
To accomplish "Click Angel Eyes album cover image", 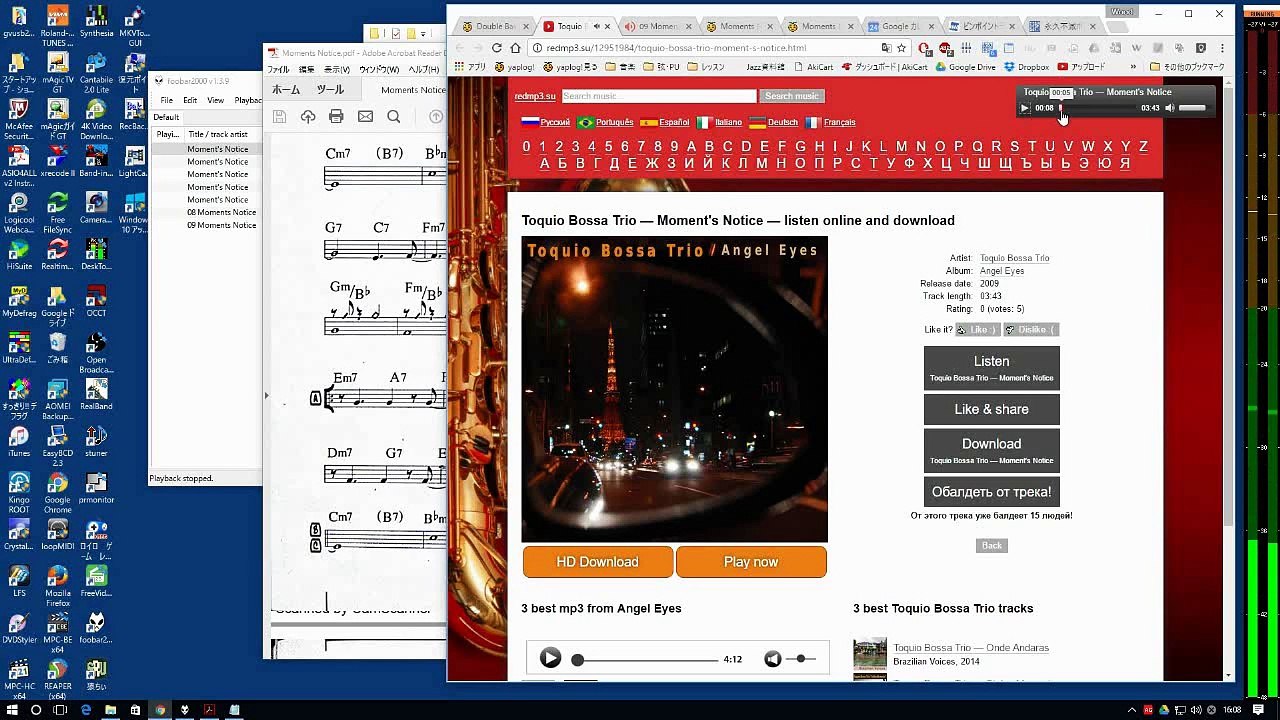I will [x=674, y=389].
